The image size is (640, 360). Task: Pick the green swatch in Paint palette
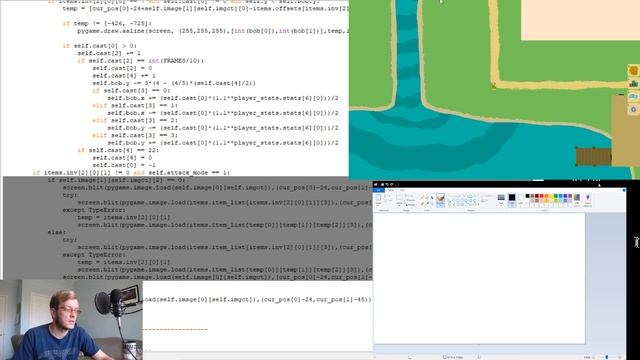(x=556, y=196)
